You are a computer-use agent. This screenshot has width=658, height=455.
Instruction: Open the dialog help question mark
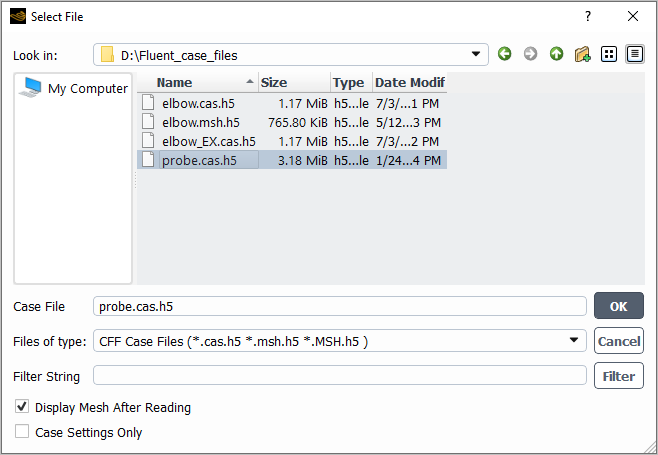click(x=588, y=16)
